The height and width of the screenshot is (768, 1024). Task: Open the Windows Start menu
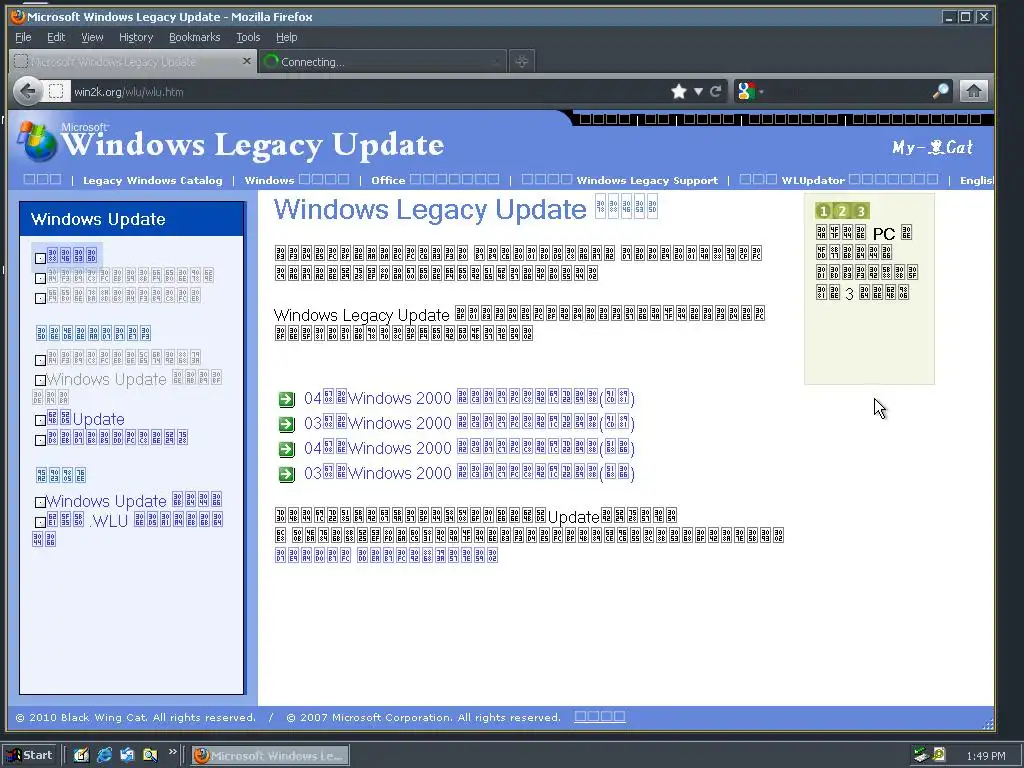31,755
